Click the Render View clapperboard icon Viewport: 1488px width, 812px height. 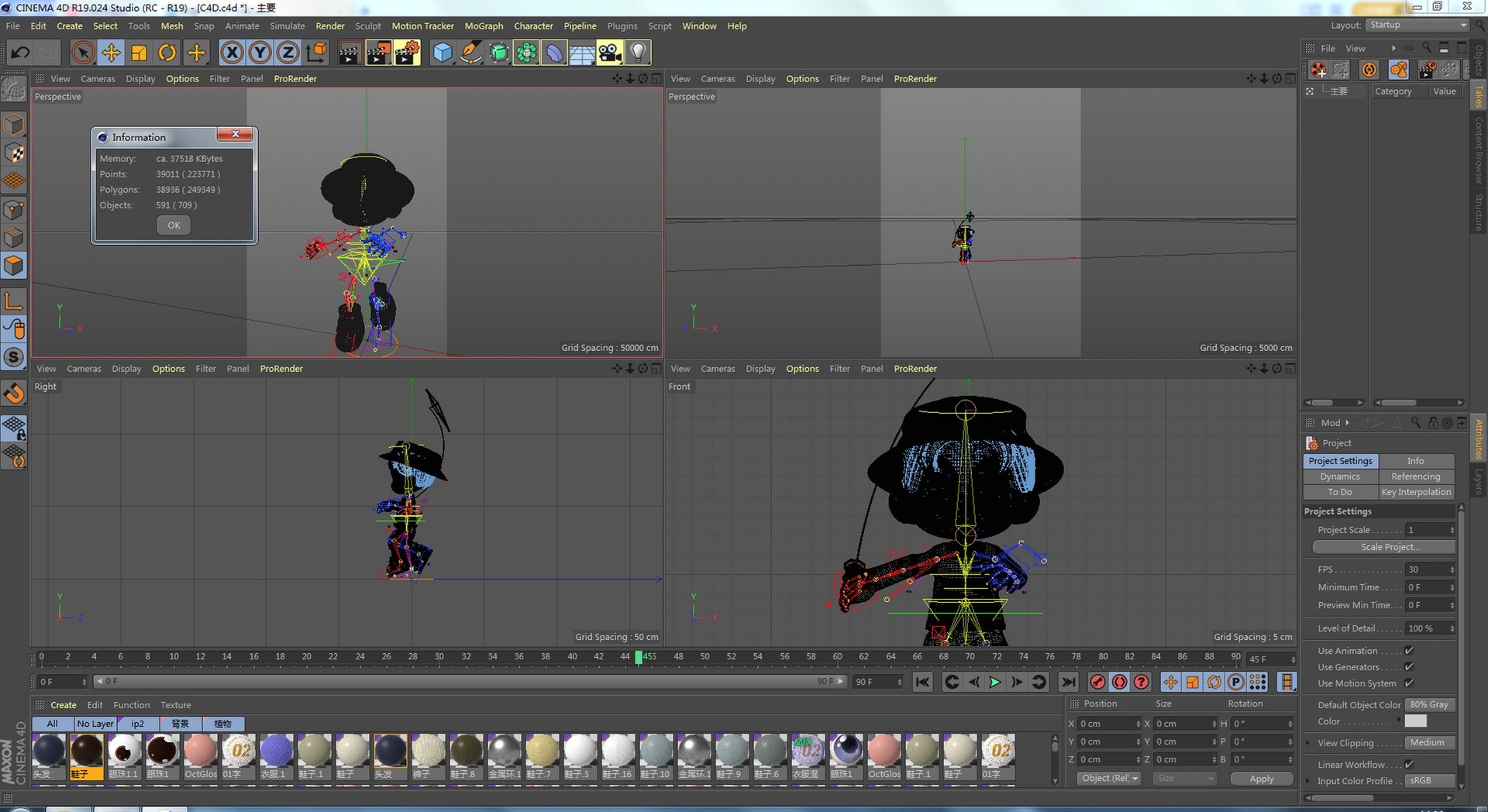[350, 53]
